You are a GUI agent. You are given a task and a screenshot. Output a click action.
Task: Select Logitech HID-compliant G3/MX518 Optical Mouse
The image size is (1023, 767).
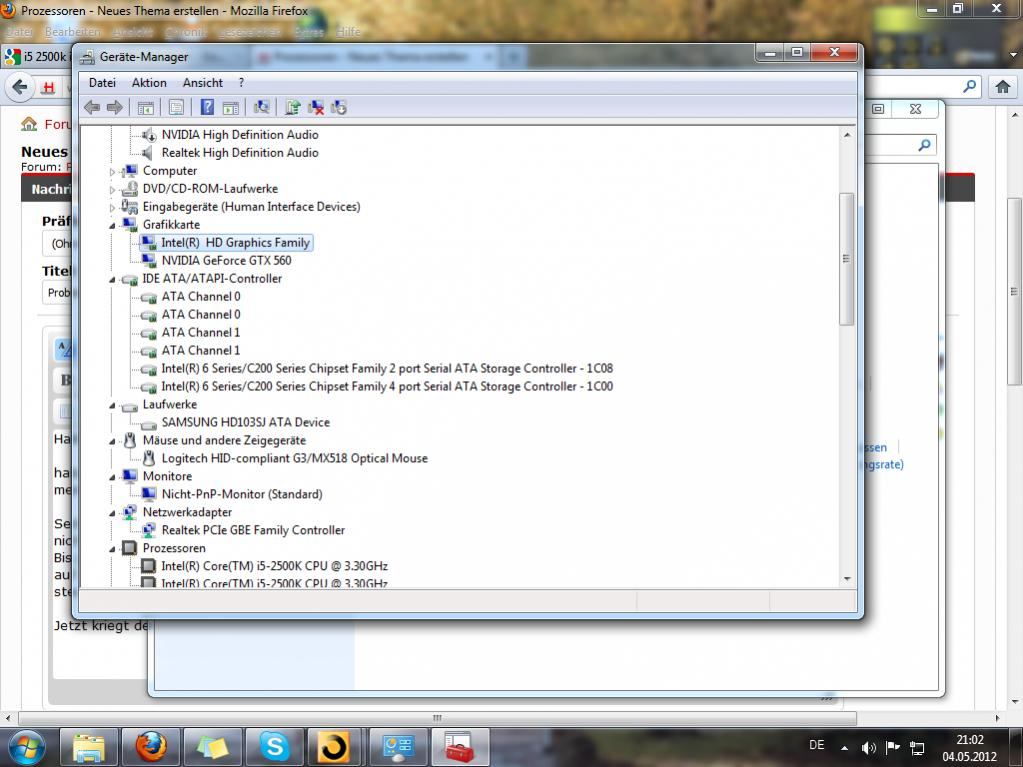tap(294, 458)
